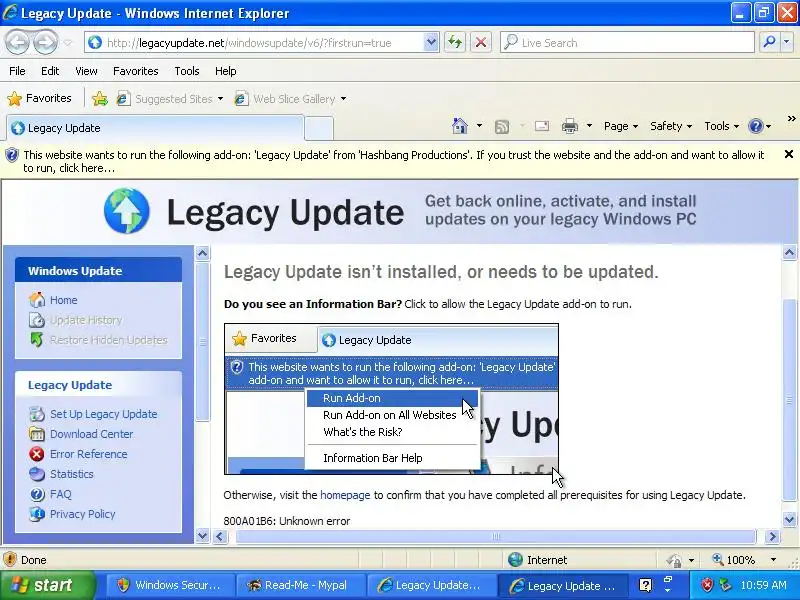Click the Print icon

570,126
